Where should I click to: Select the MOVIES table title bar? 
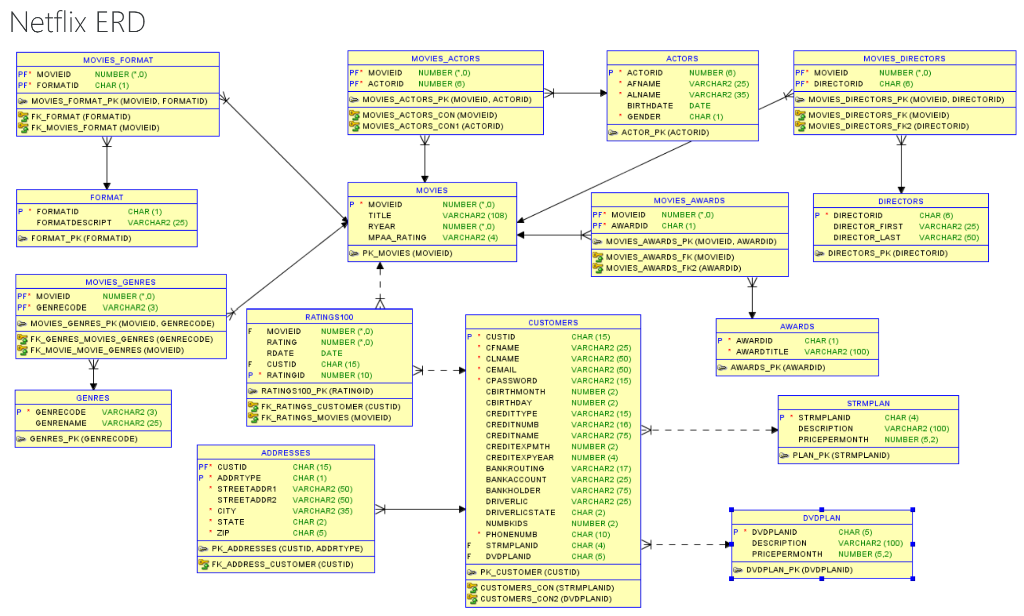pos(432,190)
